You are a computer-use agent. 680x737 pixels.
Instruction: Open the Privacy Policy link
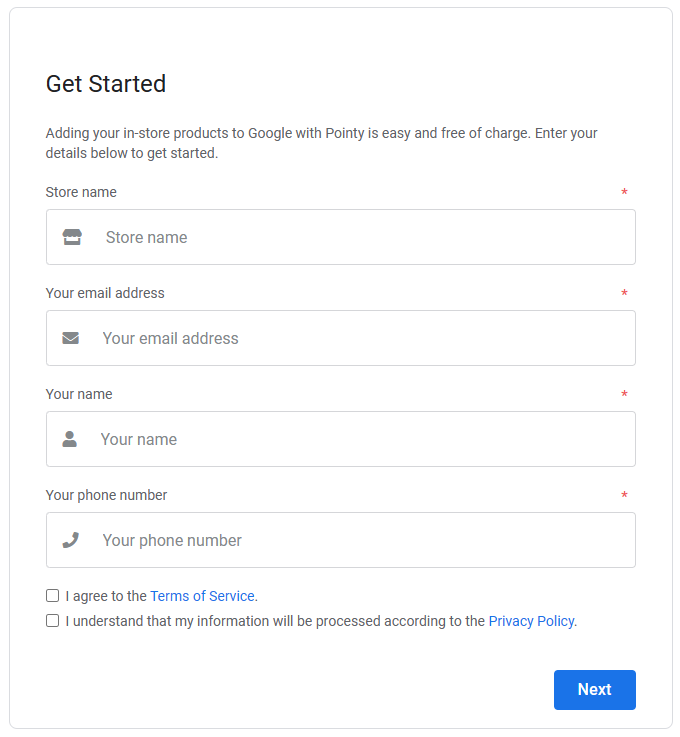531,621
